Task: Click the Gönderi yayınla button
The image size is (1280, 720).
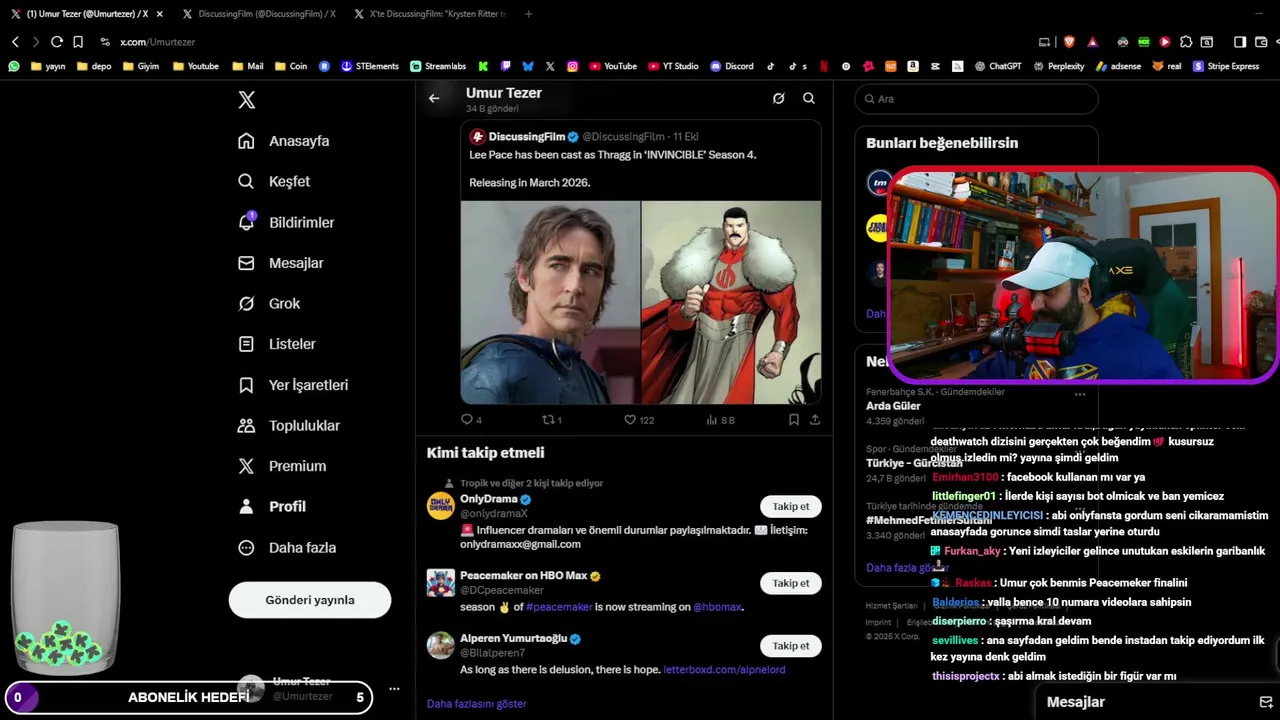Action: coord(310,600)
